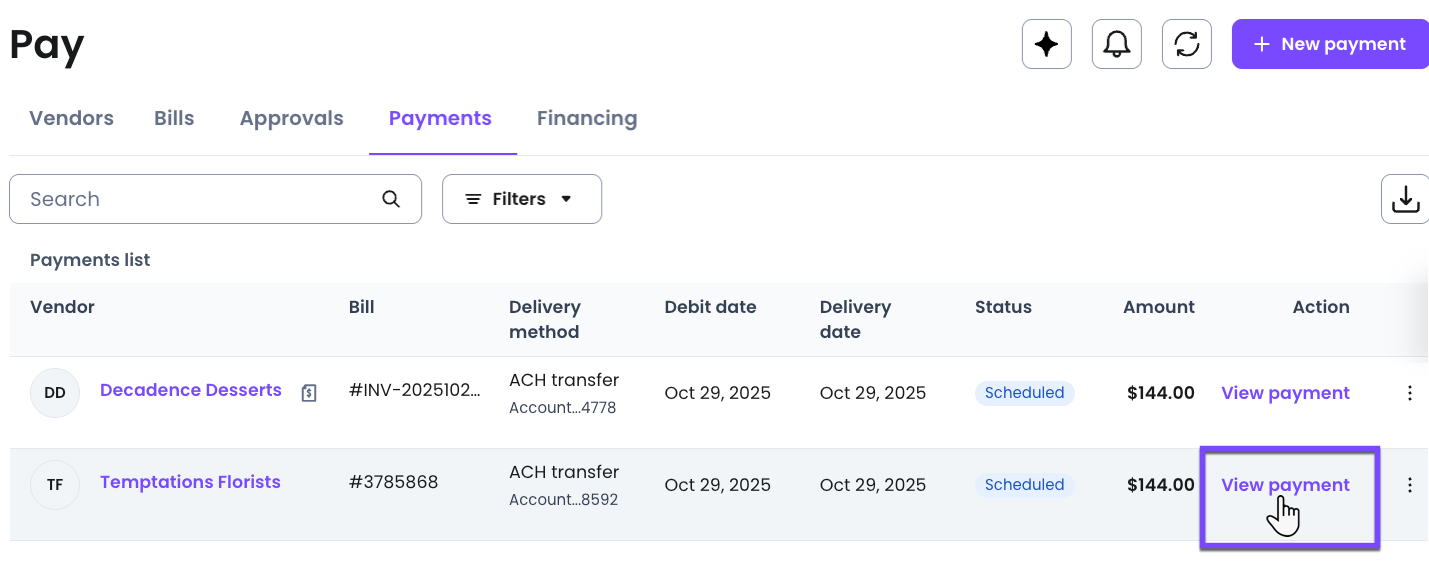The image size is (1429, 564).
Task: Click the TF vendor avatar
Action: 55,485
